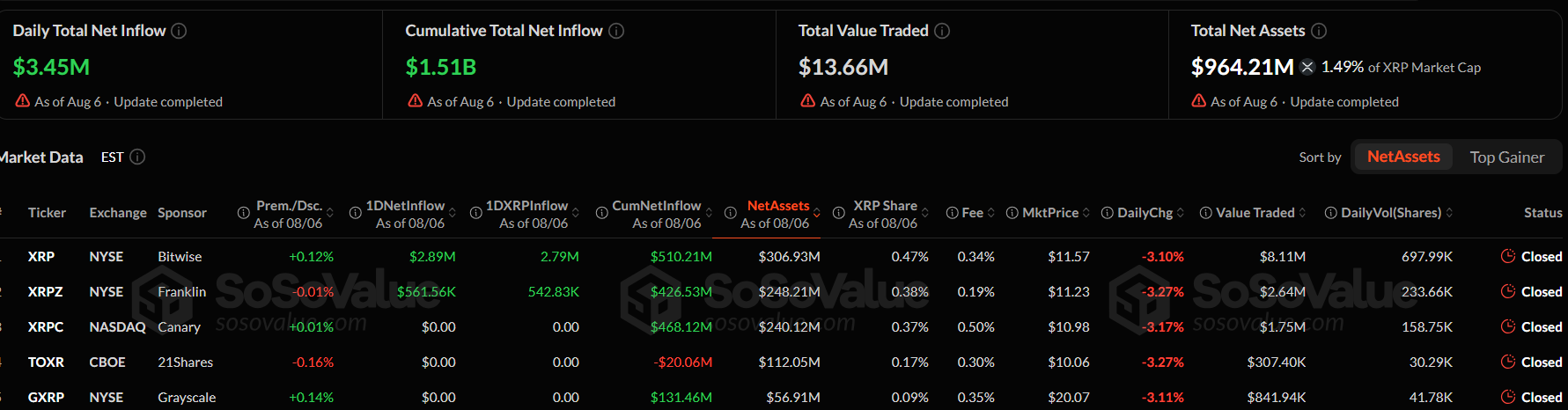Image resolution: width=1568 pixels, height=410 pixels.
Task: Open the GXRP Grayscale ticker
Action: coord(46,397)
